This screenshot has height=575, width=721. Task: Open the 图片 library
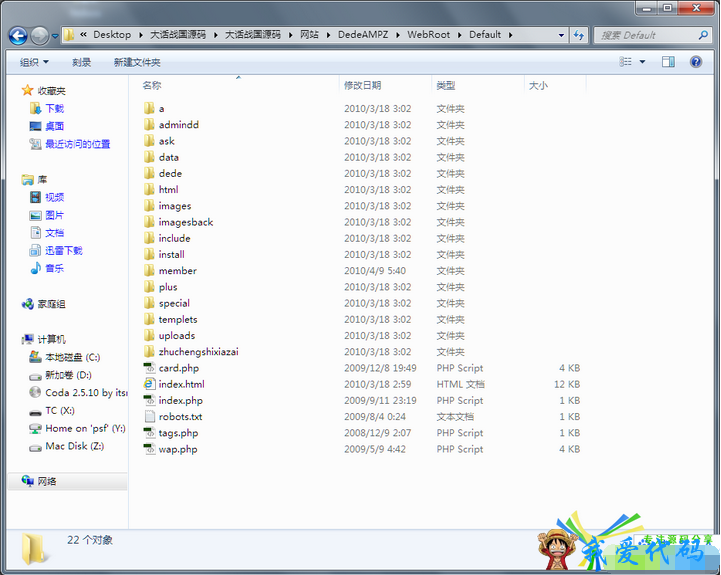pos(55,215)
